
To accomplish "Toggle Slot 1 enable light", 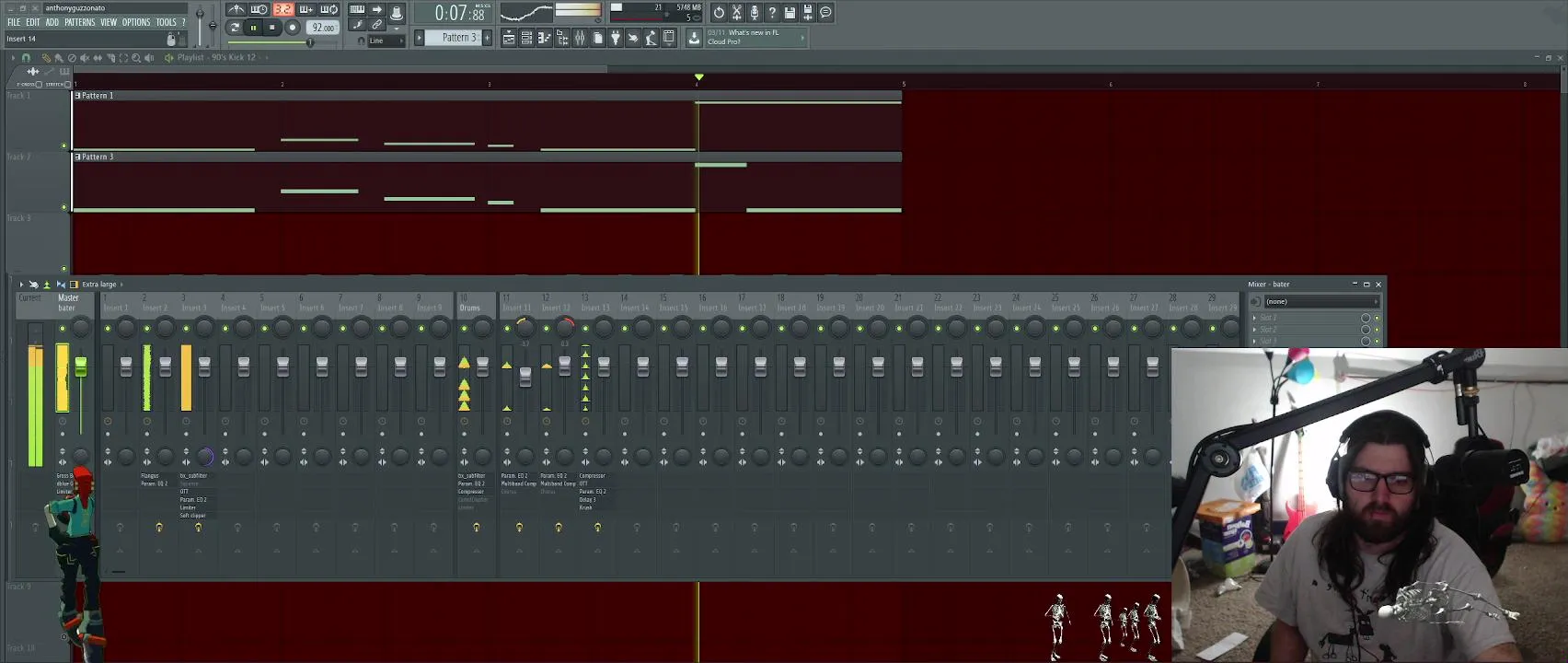I will pyautogui.click(x=1377, y=318).
